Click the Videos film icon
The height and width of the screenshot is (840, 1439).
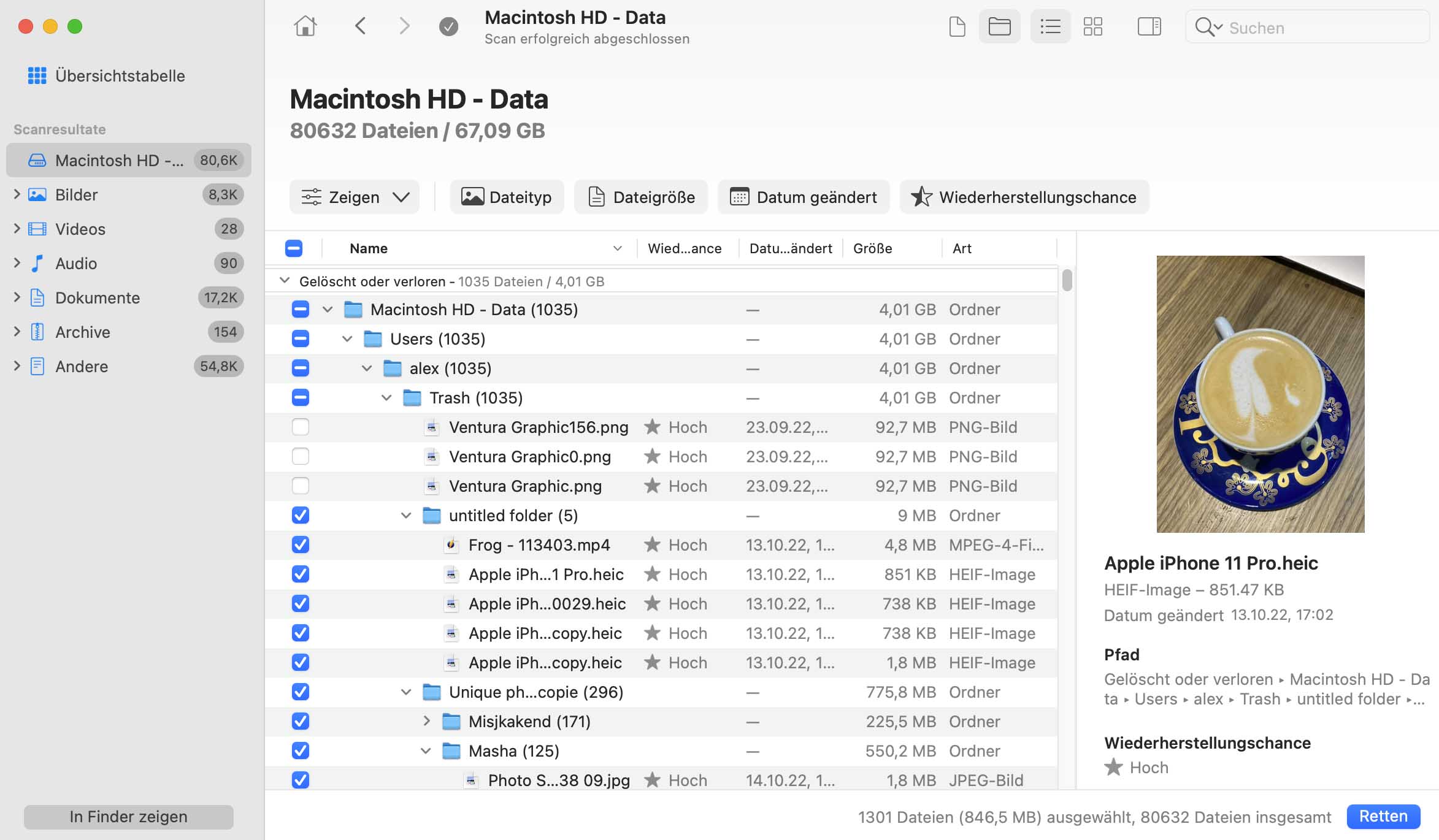[37, 229]
